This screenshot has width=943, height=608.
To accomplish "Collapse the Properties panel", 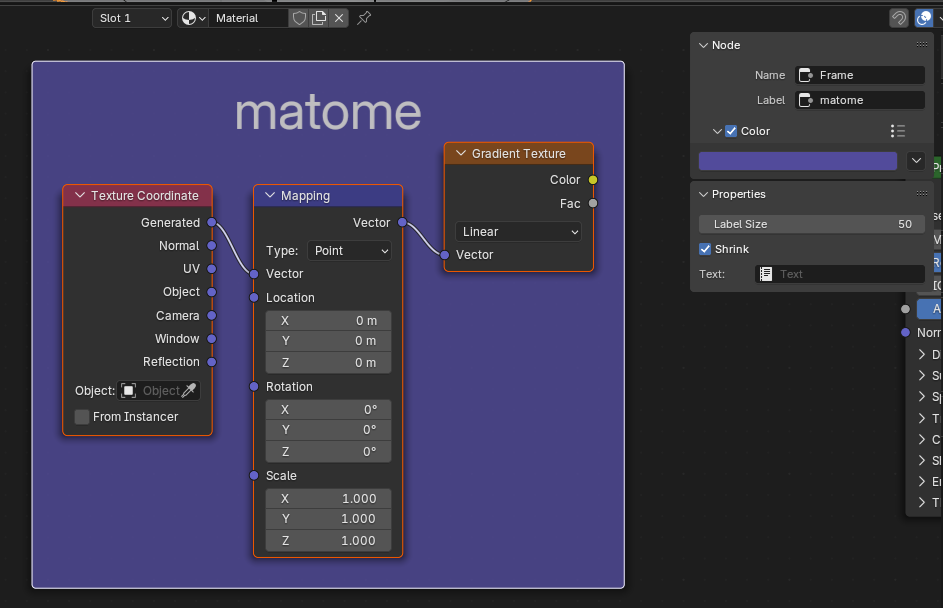I will pos(703,194).
